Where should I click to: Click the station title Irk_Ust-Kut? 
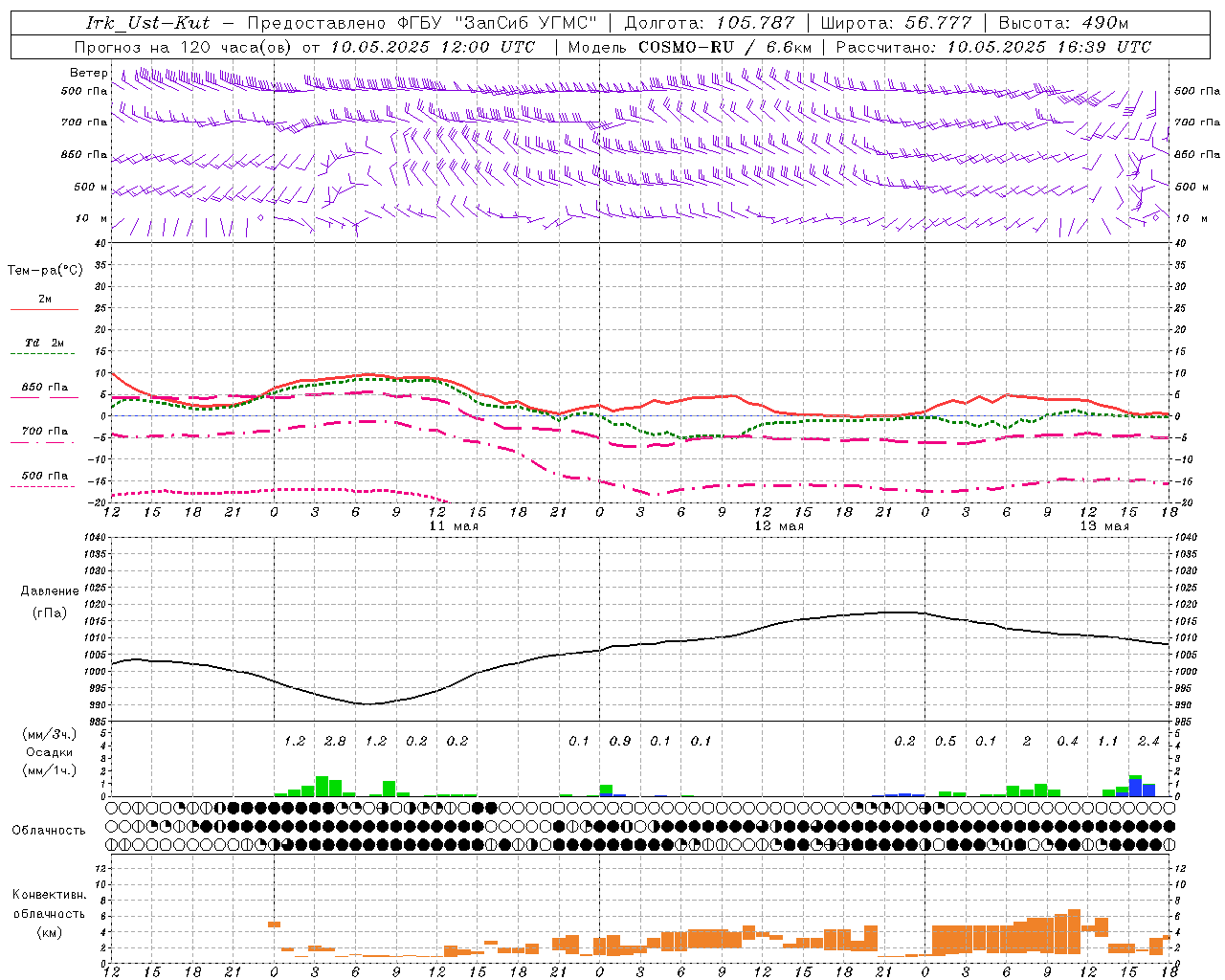pyautogui.click(x=148, y=23)
